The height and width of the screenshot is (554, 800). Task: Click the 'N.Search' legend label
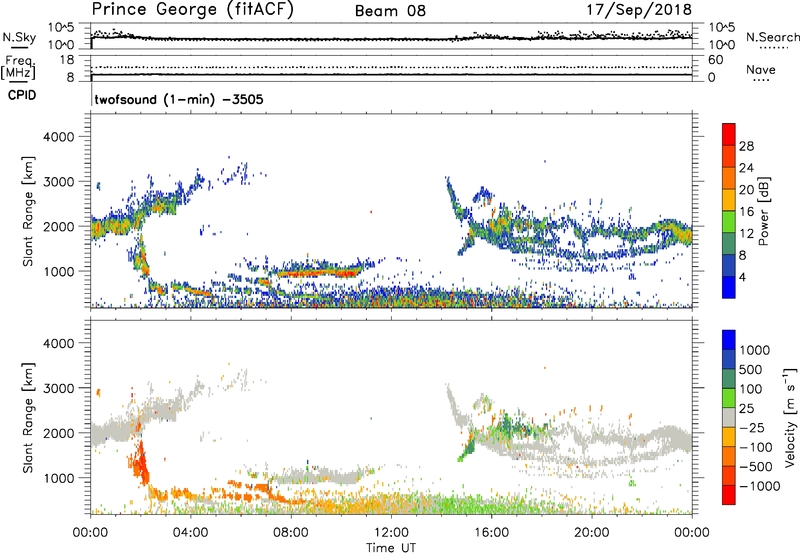click(x=773, y=37)
